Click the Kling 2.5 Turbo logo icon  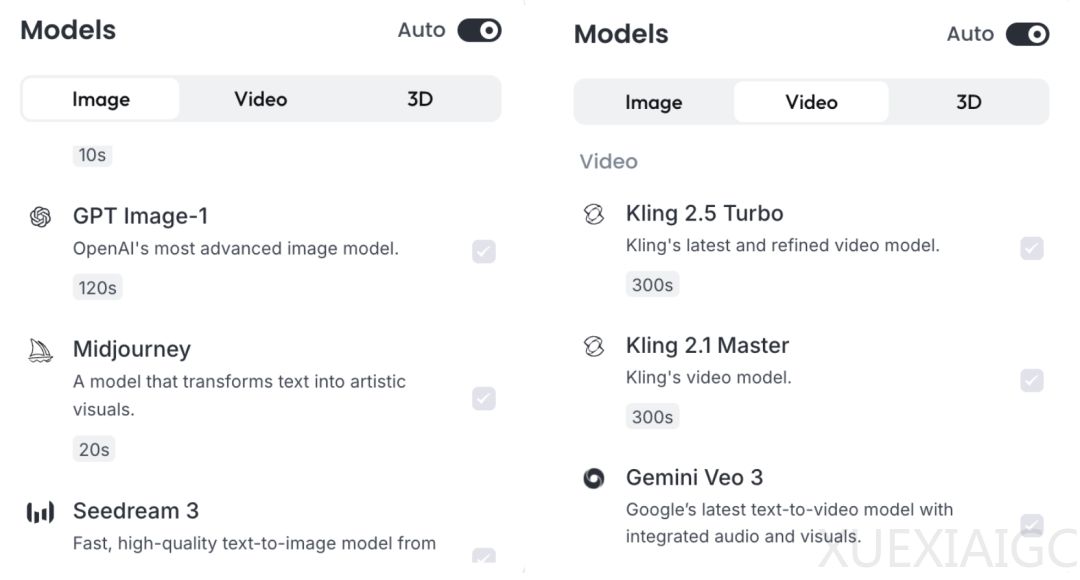coord(594,214)
